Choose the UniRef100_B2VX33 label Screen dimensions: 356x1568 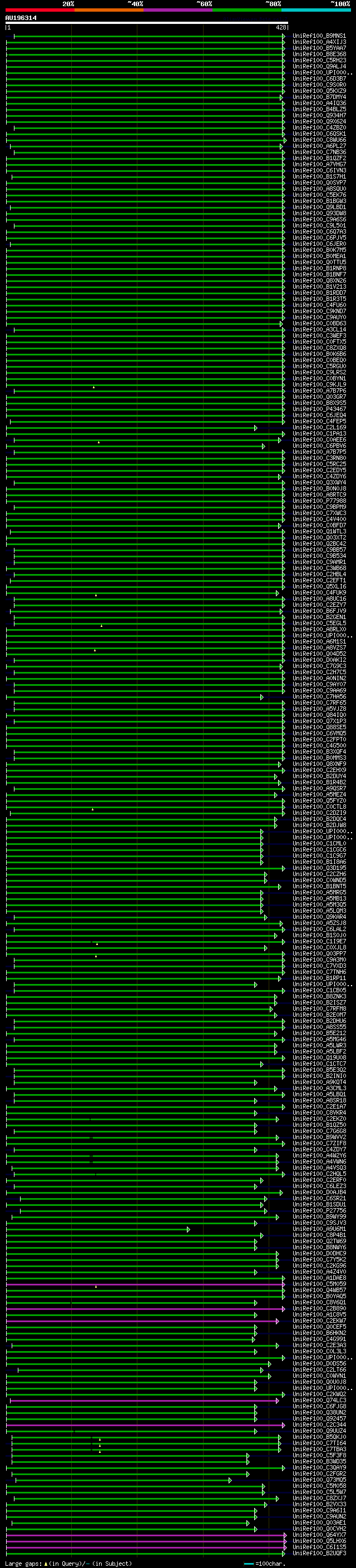tap(319, 1504)
